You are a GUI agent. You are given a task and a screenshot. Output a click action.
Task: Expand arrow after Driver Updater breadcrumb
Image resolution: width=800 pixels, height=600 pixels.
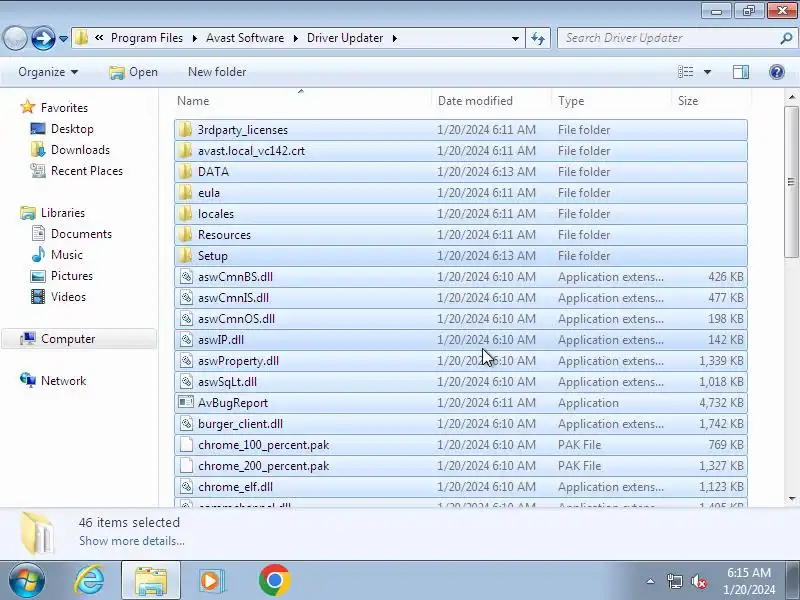coord(394,38)
